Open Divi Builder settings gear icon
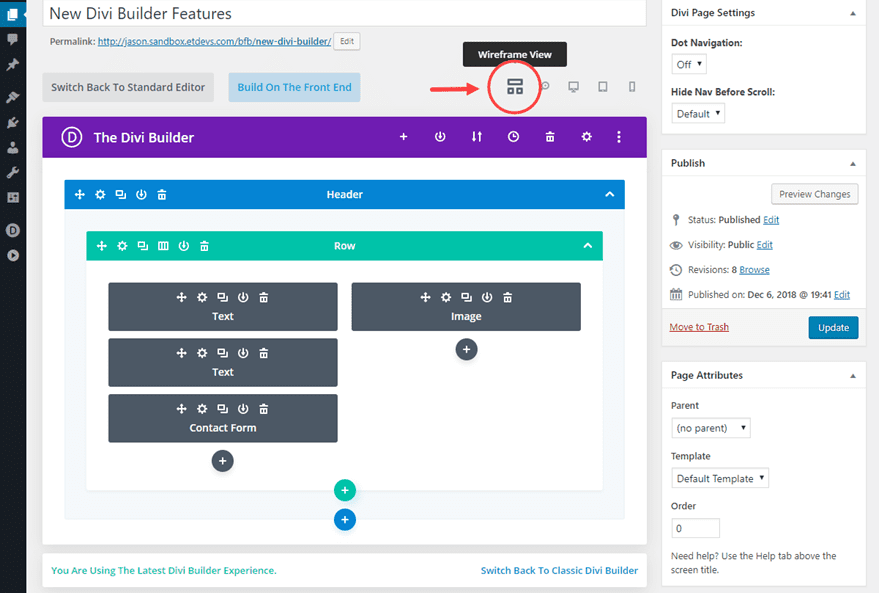The width and height of the screenshot is (880, 593). (586, 137)
